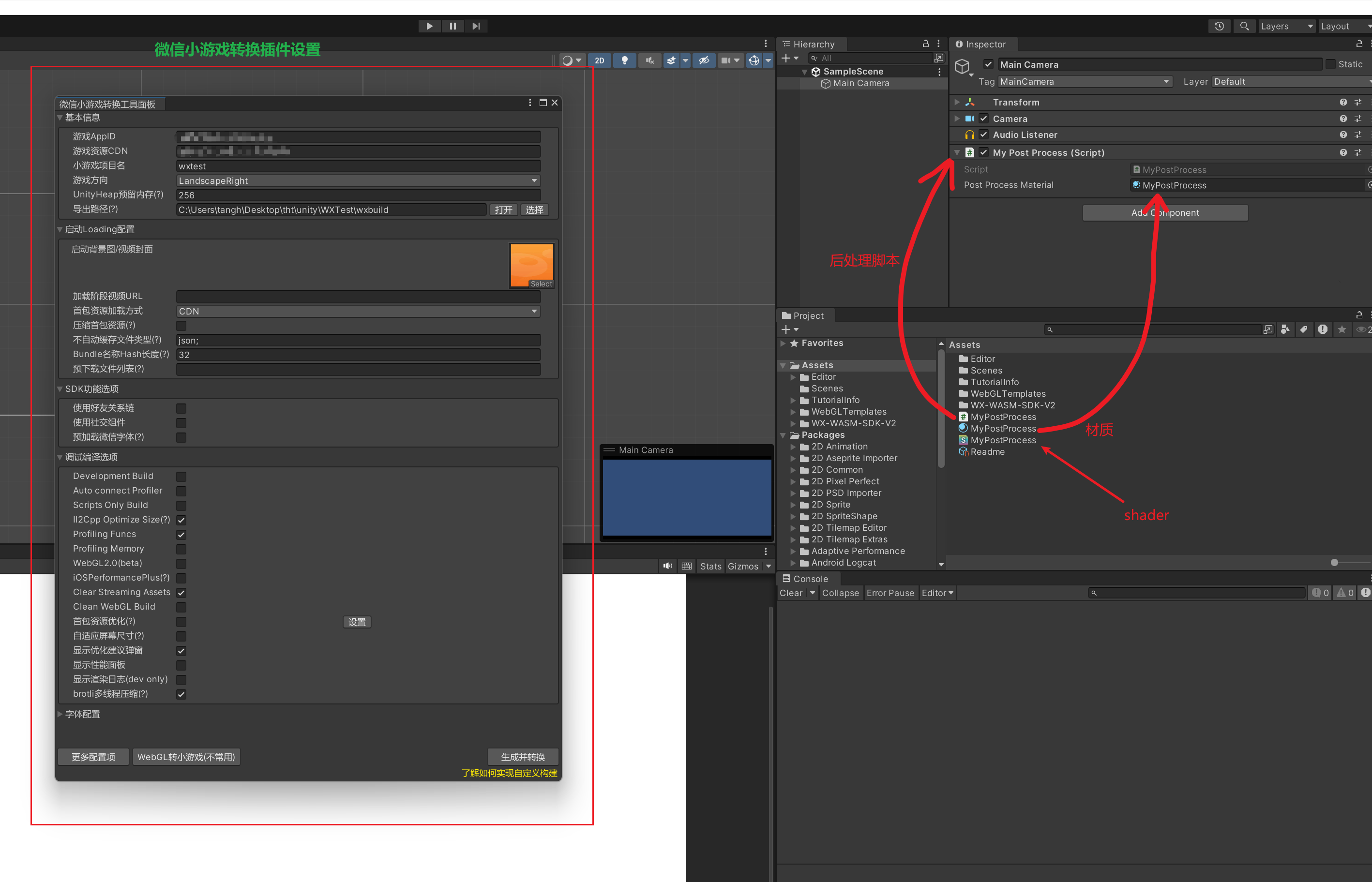The height and width of the screenshot is (882, 1372).
Task: Expand the Transform component
Action: click(957, 103)
